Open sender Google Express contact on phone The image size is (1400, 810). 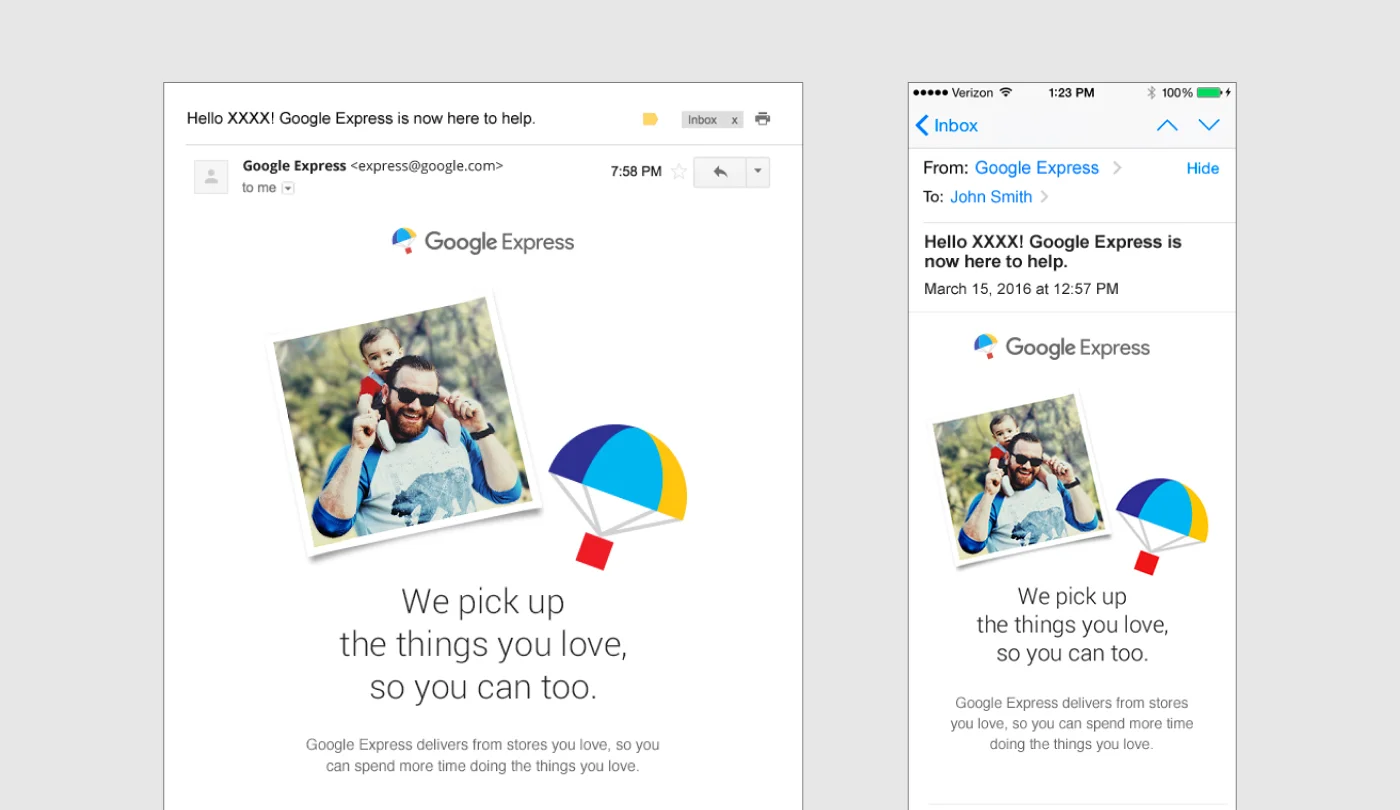(1037, 168)
